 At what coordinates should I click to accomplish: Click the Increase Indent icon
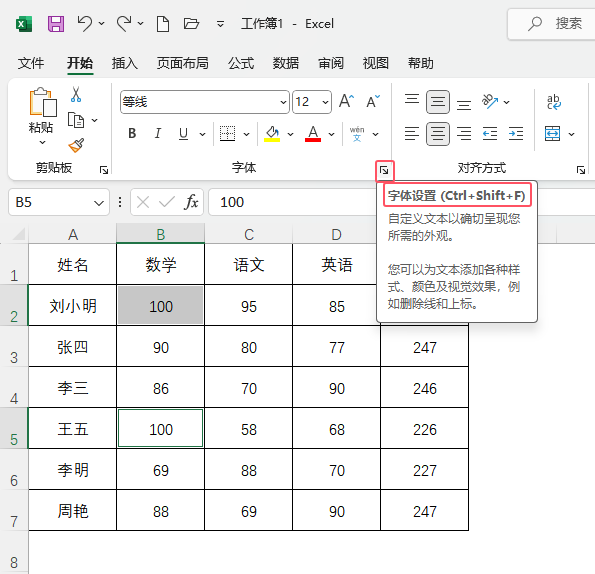coord(516,134)
